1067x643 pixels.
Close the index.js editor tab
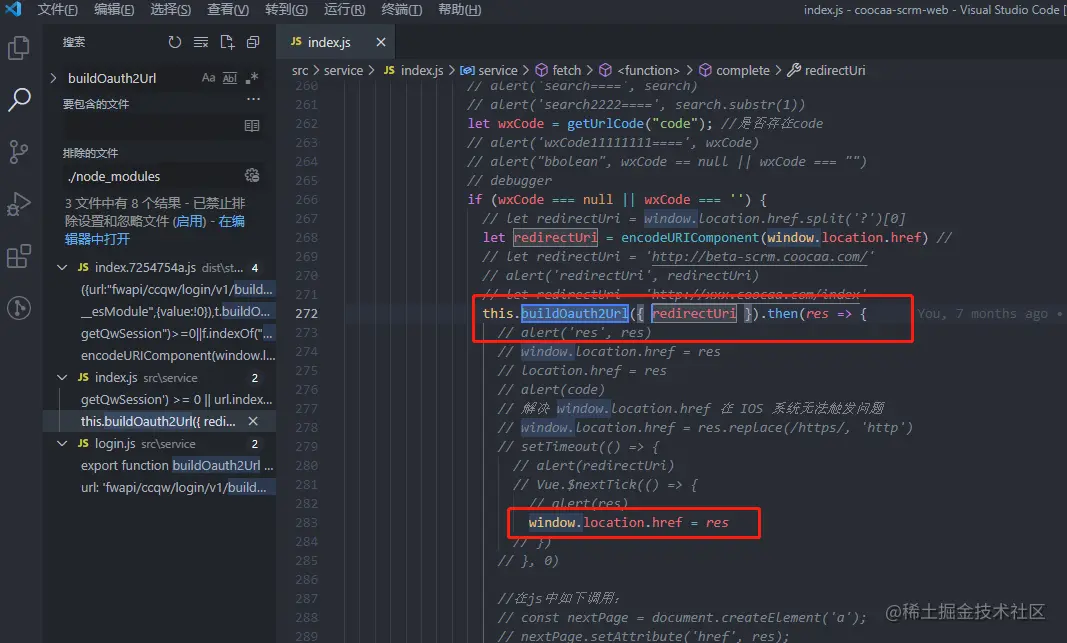381,42
